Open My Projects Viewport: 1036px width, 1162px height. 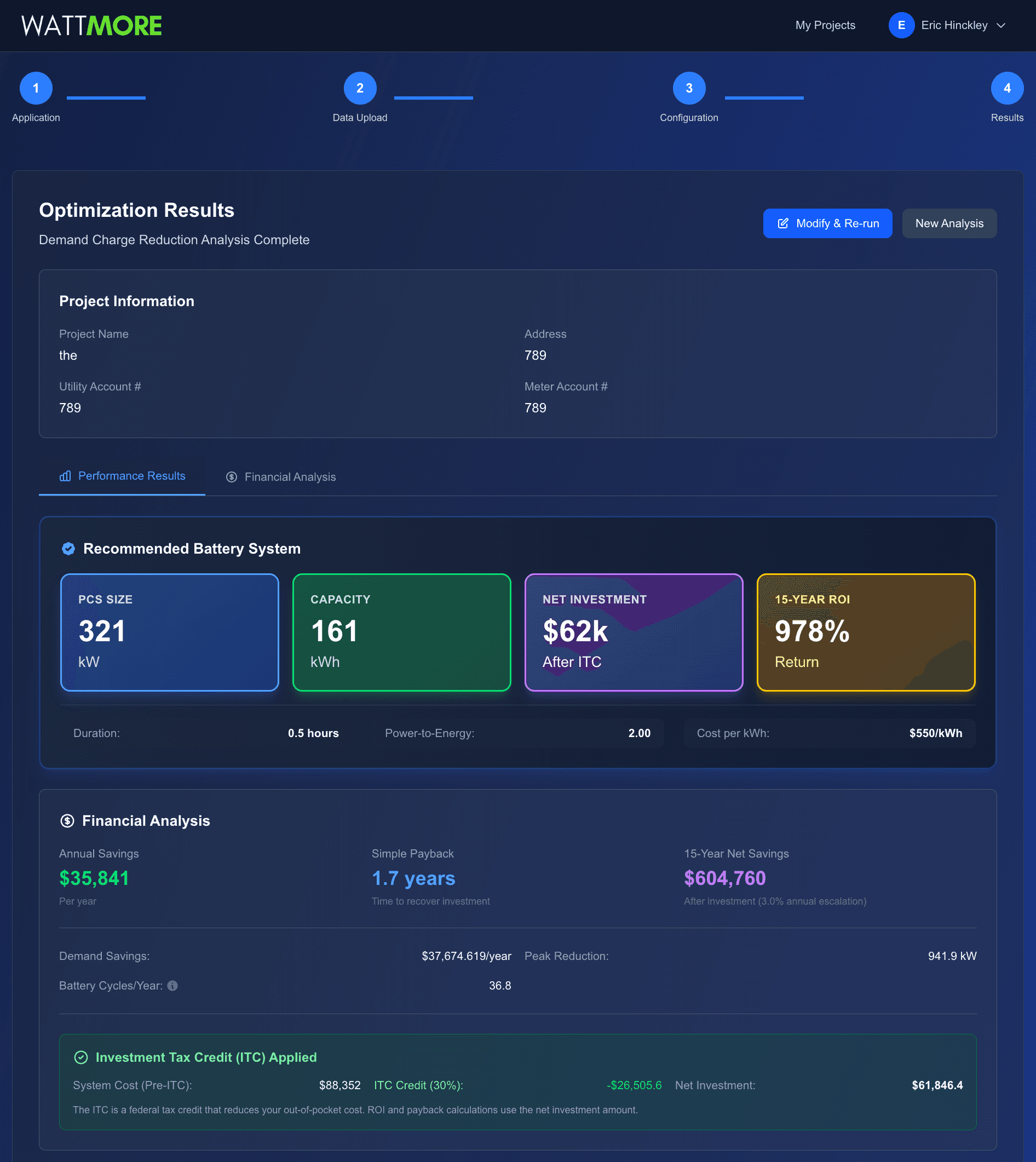coord(825,25)
